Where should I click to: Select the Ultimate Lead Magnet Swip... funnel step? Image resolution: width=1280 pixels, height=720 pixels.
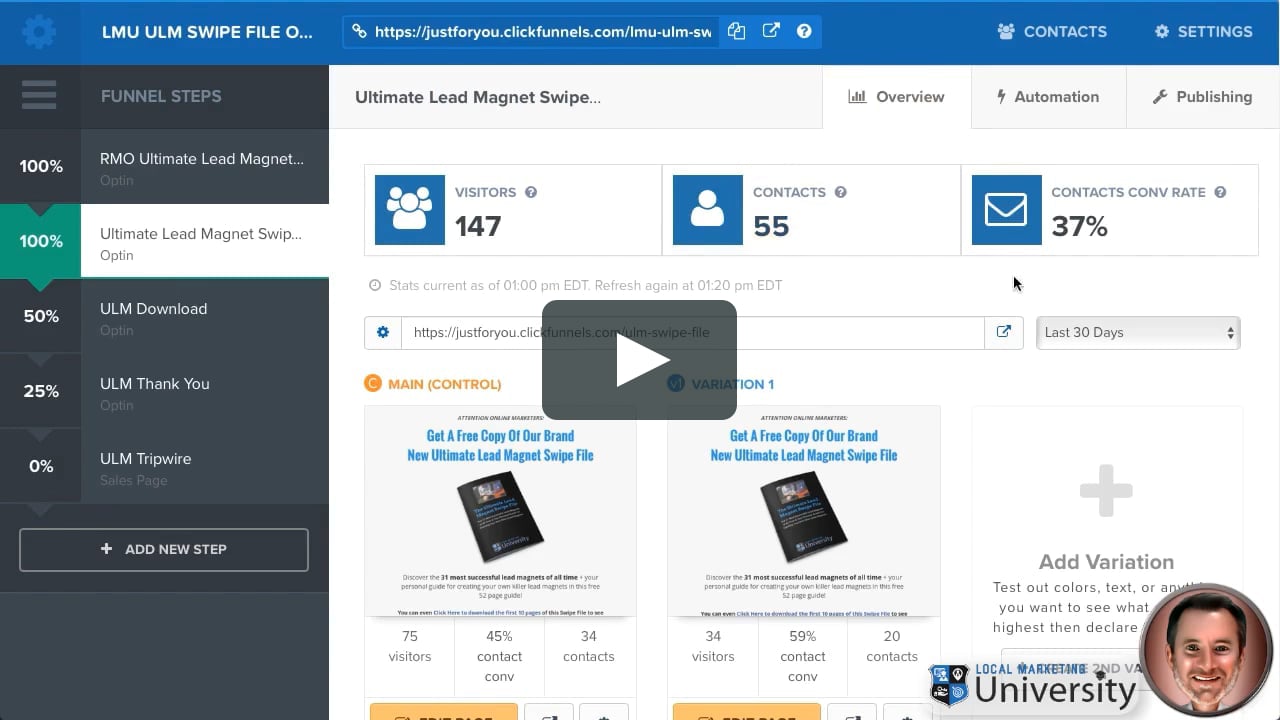pyautogui.click(x=205, y=241)
